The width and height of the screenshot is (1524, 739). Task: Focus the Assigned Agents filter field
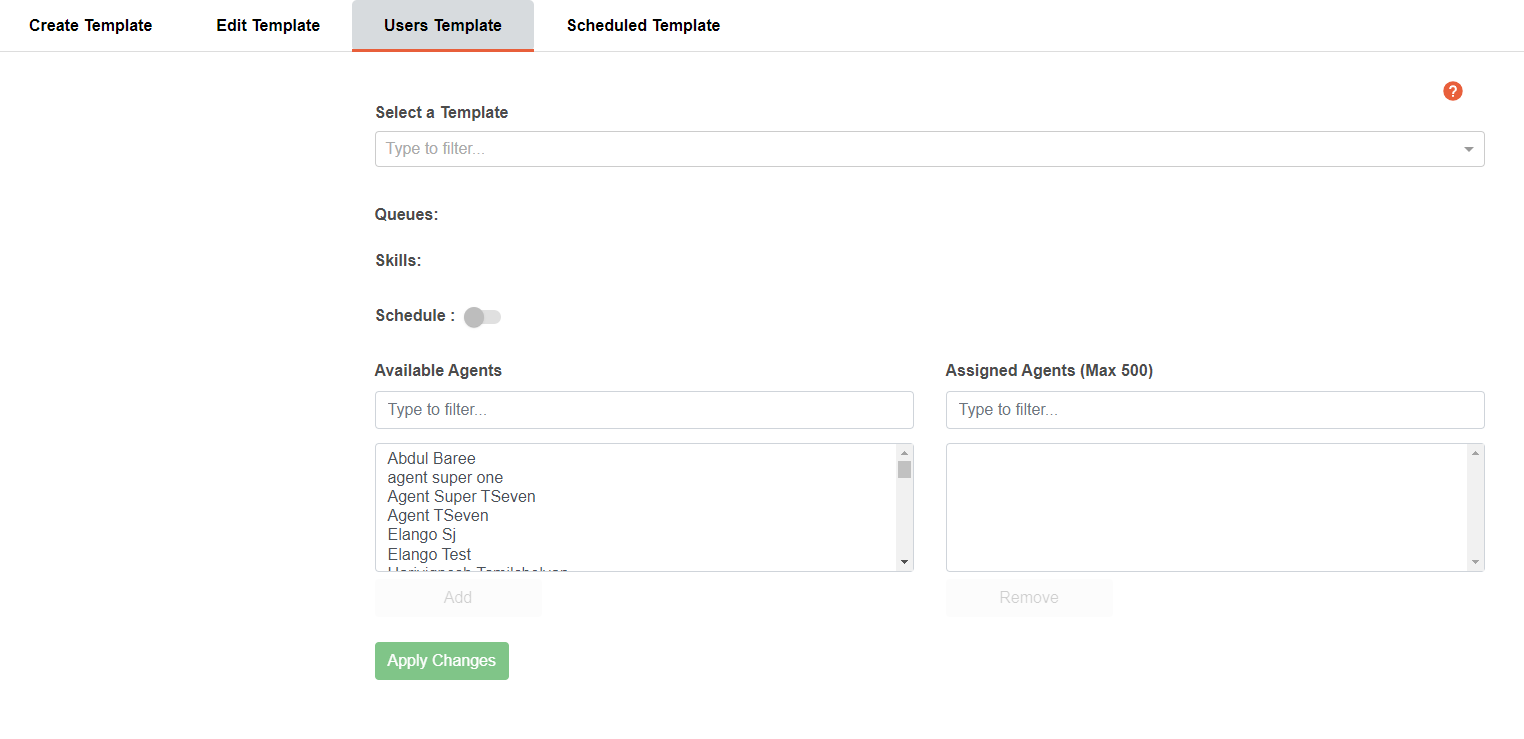click(x=1215, y=410)
